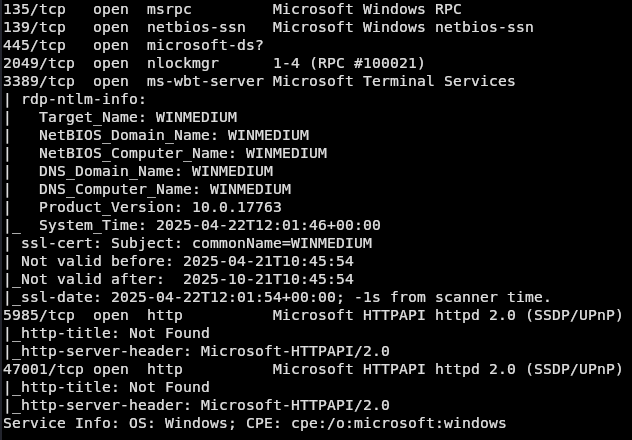Click the 135/tcp msrpc port line
This screenshot has width=632, height=440.
(x=232, y=9)
